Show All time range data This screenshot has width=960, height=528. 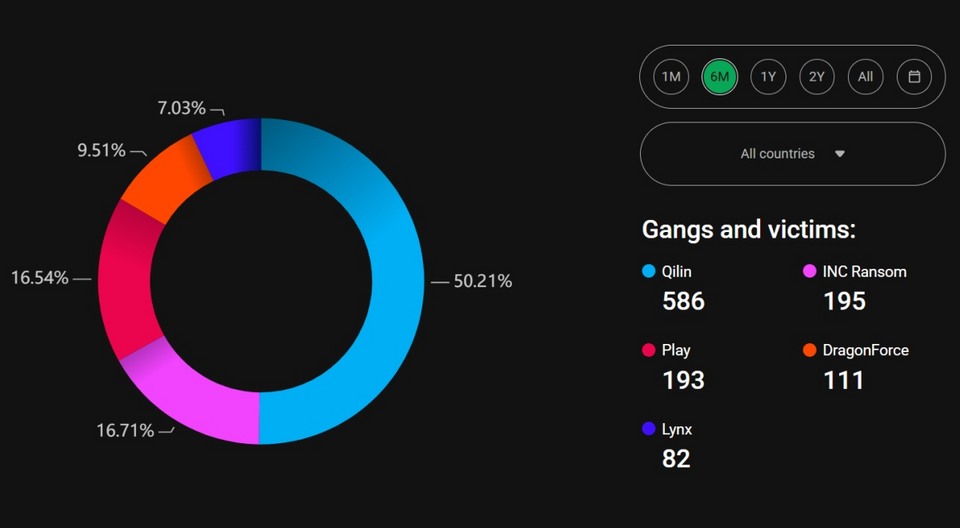pos(865,77)
